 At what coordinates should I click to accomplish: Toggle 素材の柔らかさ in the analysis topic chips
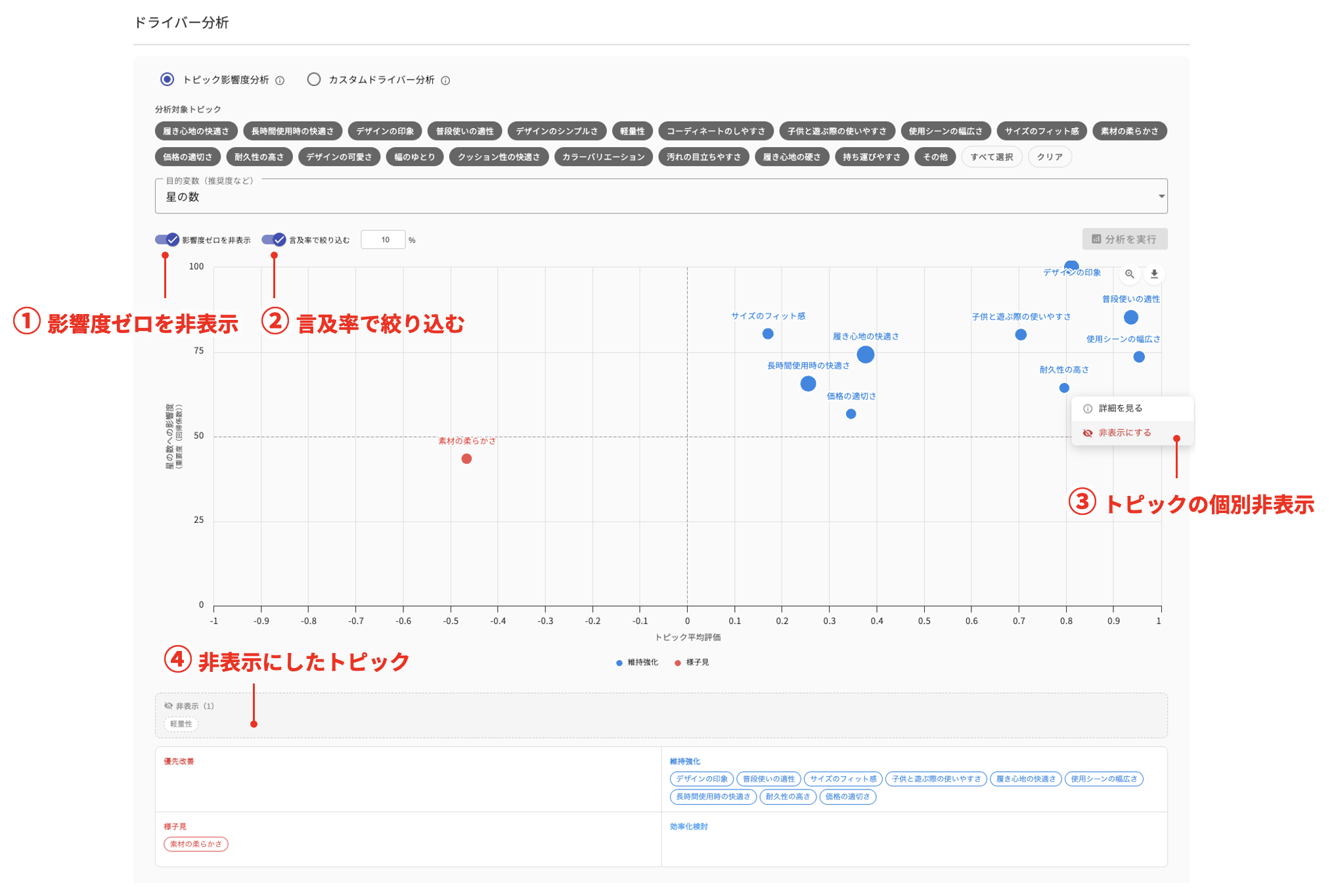[1130, 131]
